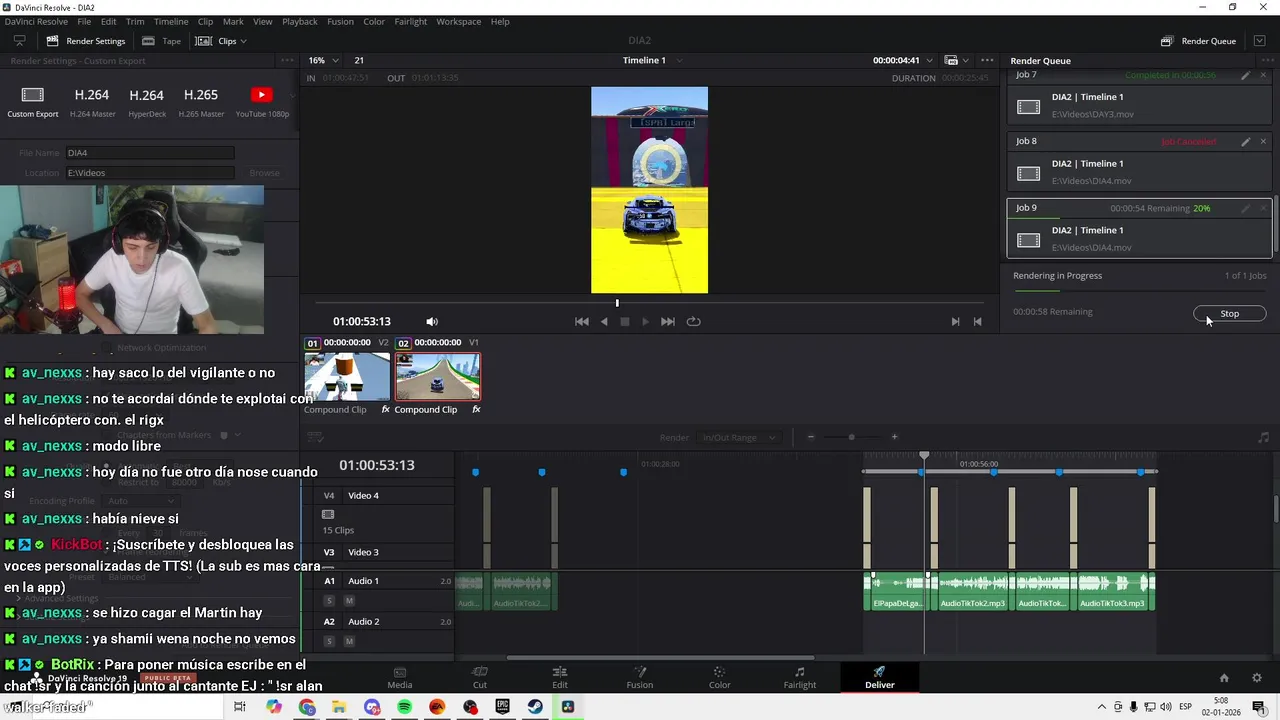
Task: Stop playback in the viewer
Action: (625, 322)
